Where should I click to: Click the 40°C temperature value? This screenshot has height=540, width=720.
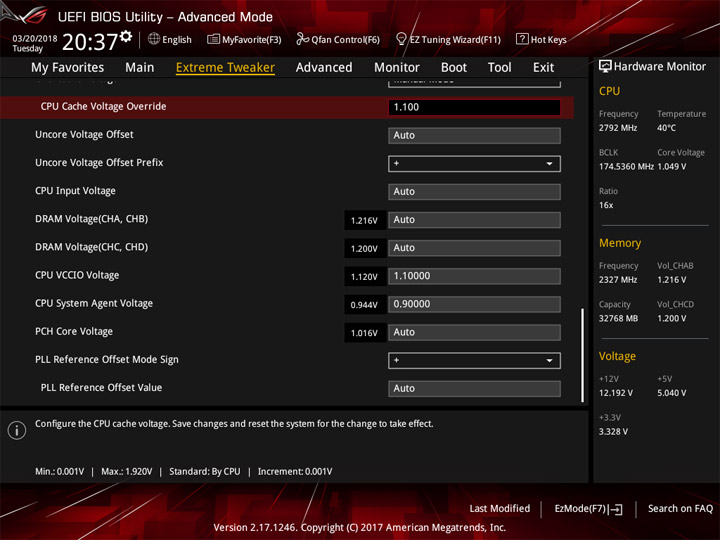[666, 128]
